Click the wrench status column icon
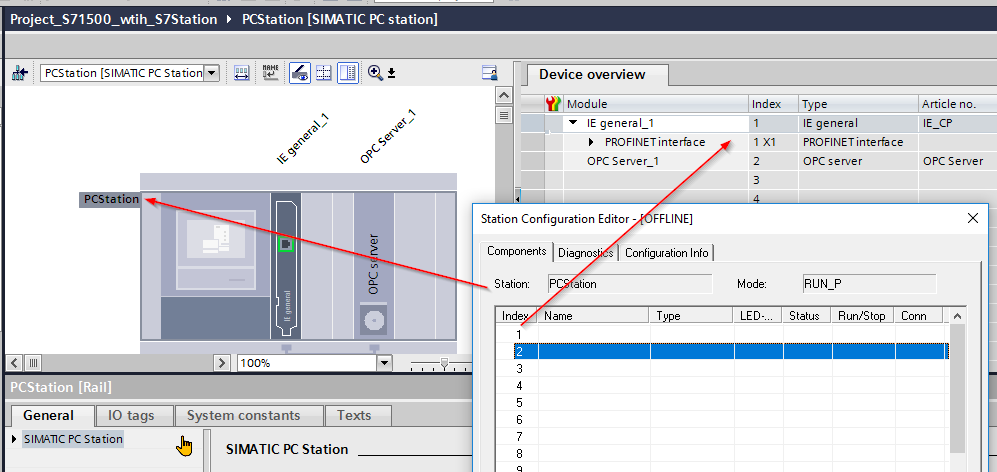Viewport: 997px width, 472px height. pos(554,104)
